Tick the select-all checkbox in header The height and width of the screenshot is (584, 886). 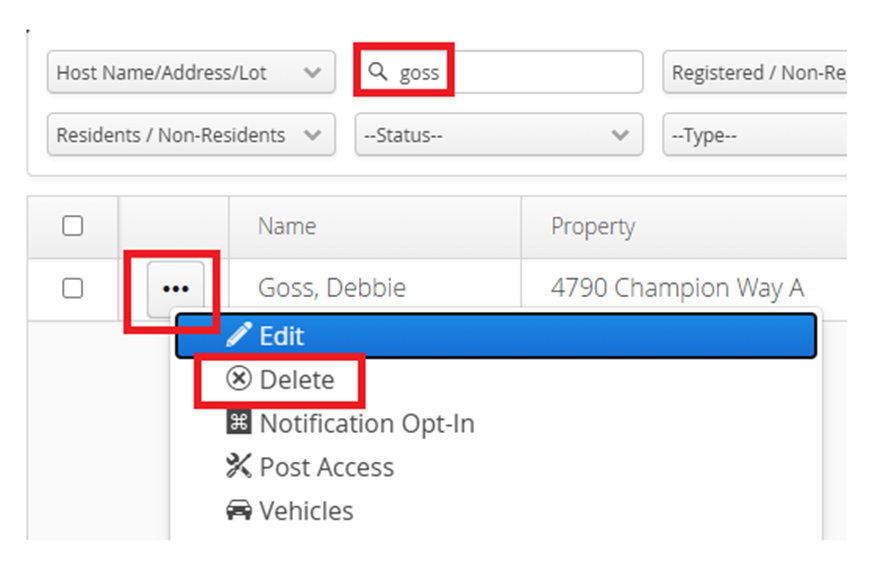point(73,226)
